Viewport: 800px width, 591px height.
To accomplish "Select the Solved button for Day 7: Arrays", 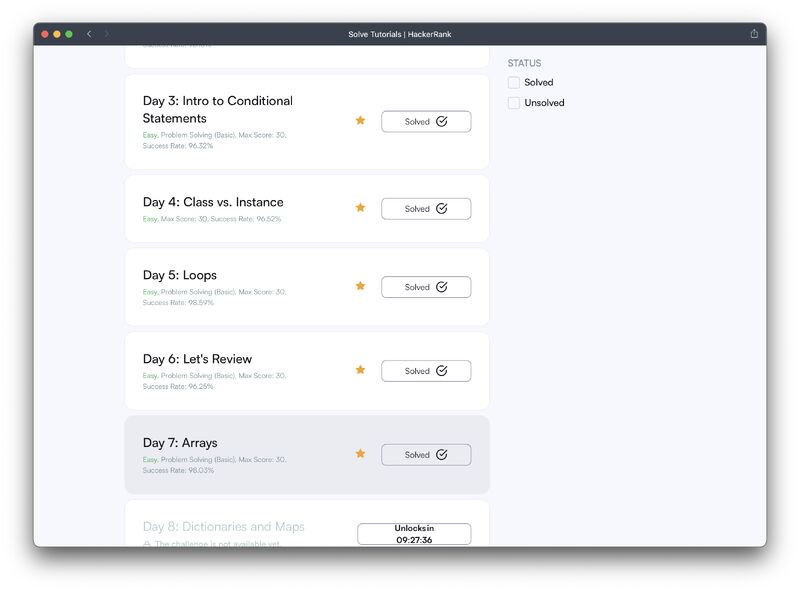I will pos(426,455).
